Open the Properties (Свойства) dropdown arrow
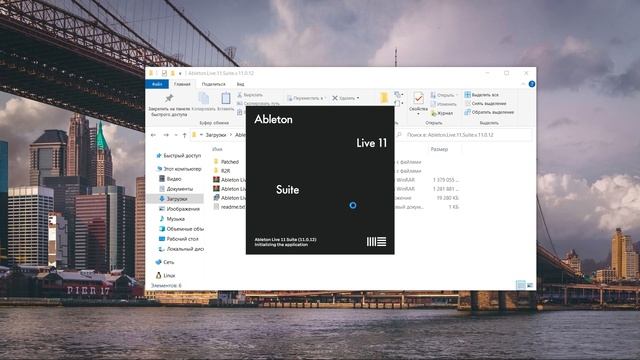This screenshot has width=640, height=360. [418, 114]
